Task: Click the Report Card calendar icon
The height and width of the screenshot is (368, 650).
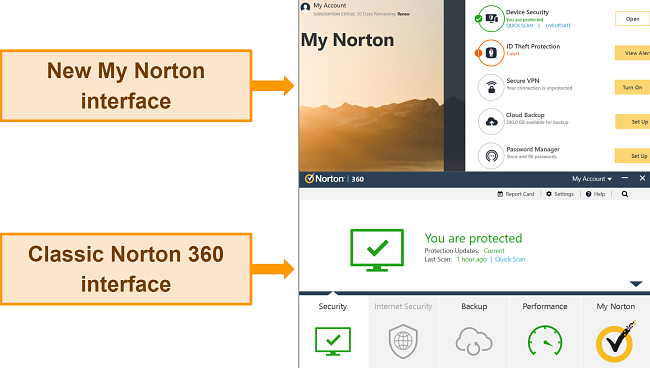Action: coord(500,194)
